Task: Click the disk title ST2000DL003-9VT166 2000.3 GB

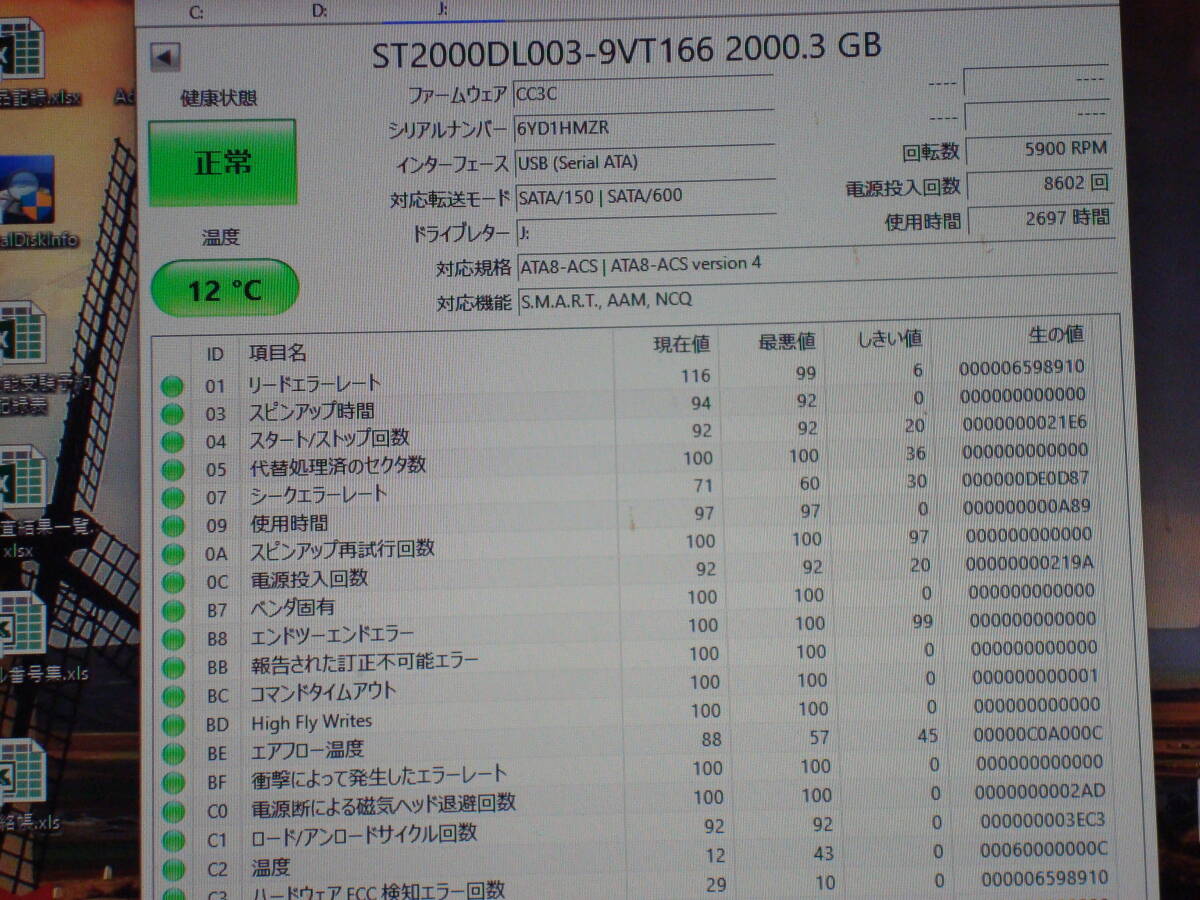Action: point(627,51)
